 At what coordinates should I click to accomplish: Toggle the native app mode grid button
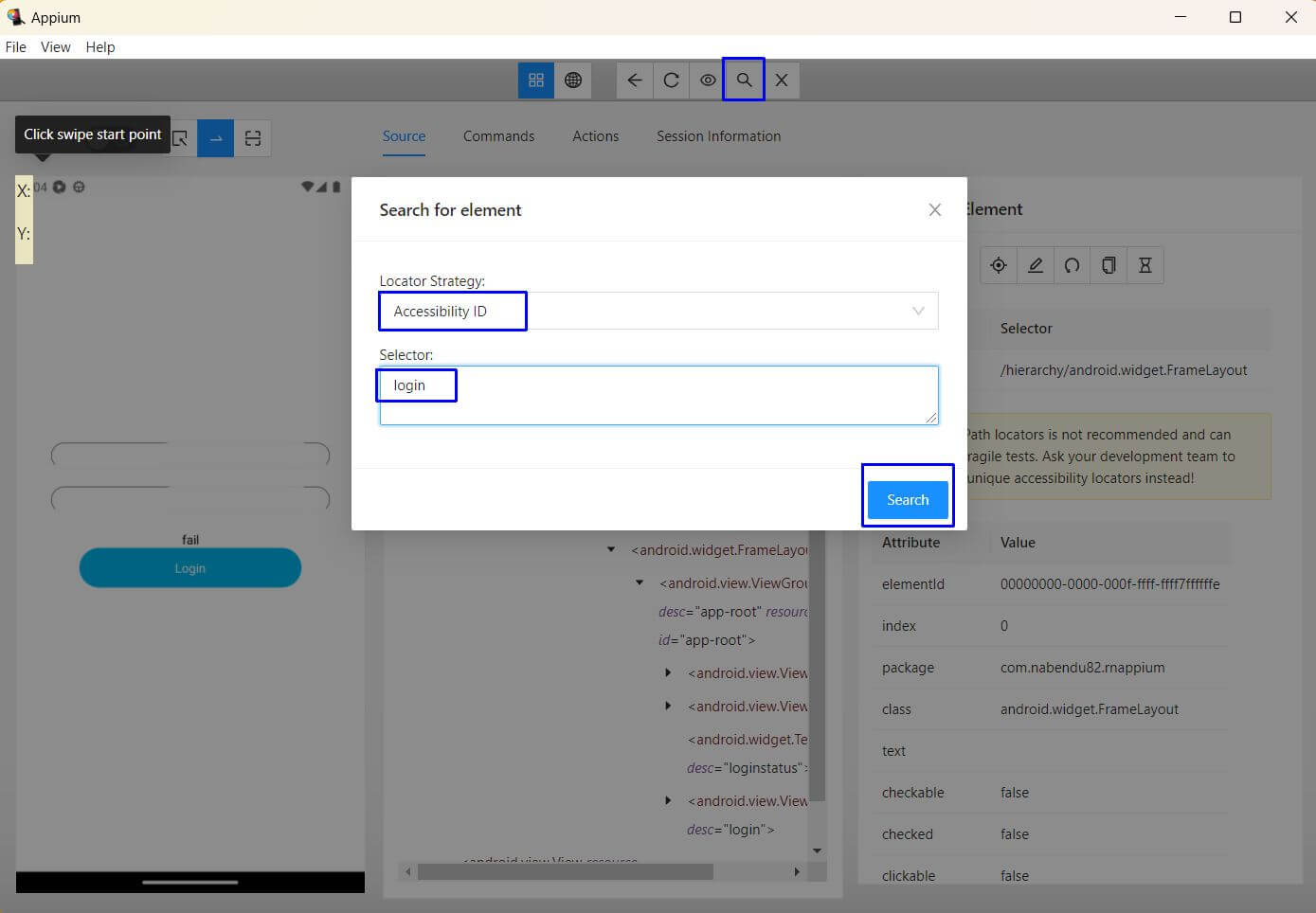[536, 81]
